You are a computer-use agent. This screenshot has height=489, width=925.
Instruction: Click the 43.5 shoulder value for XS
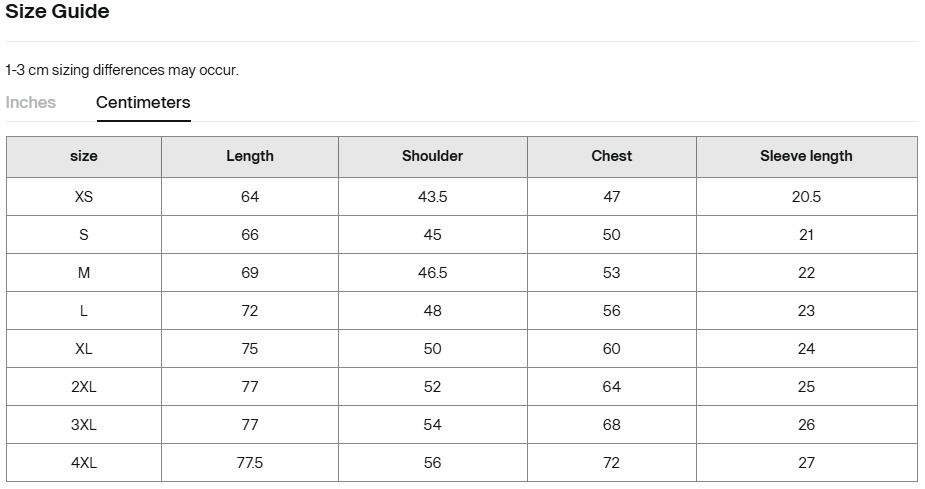pyautogui.click(x=432, y=196)
